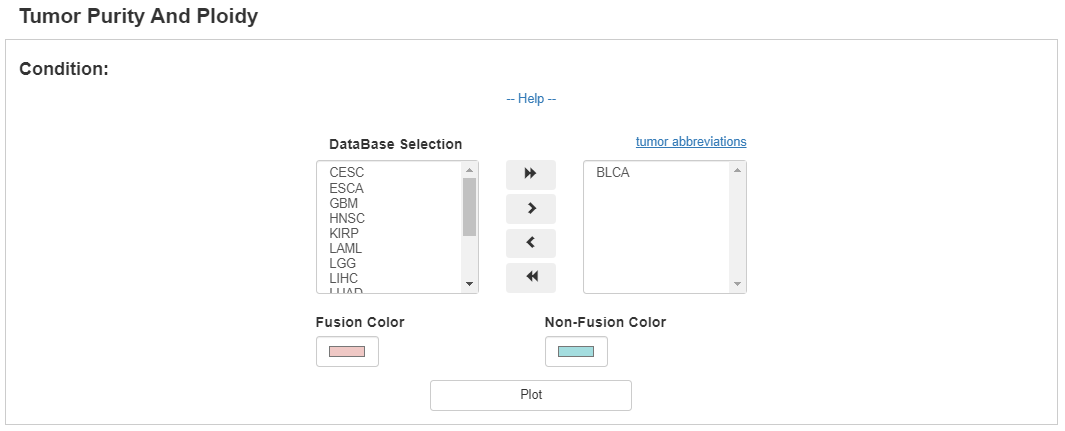
Task: Click the selected list scroll-up arrow
Action: tap(737, 170)
